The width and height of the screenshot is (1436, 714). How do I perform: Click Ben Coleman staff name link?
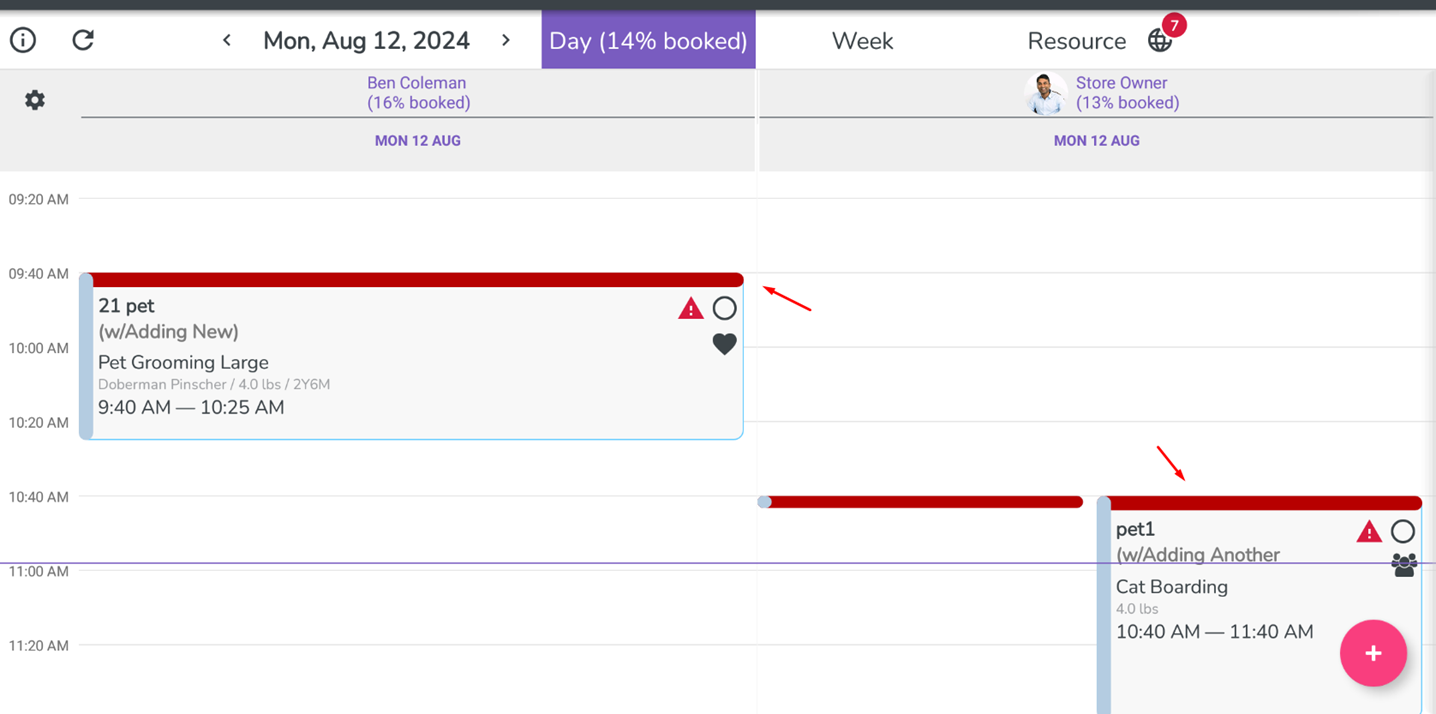(417, 83)
